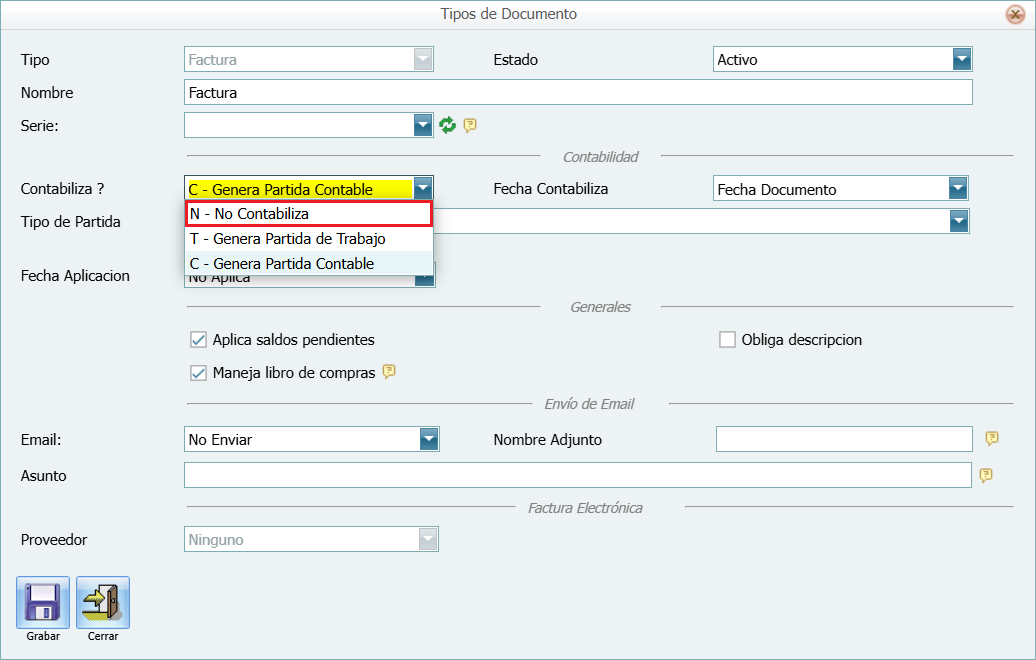Click the Grabar save disk icon
This screenshot has height=660, width=1036.
pos(43,602)
